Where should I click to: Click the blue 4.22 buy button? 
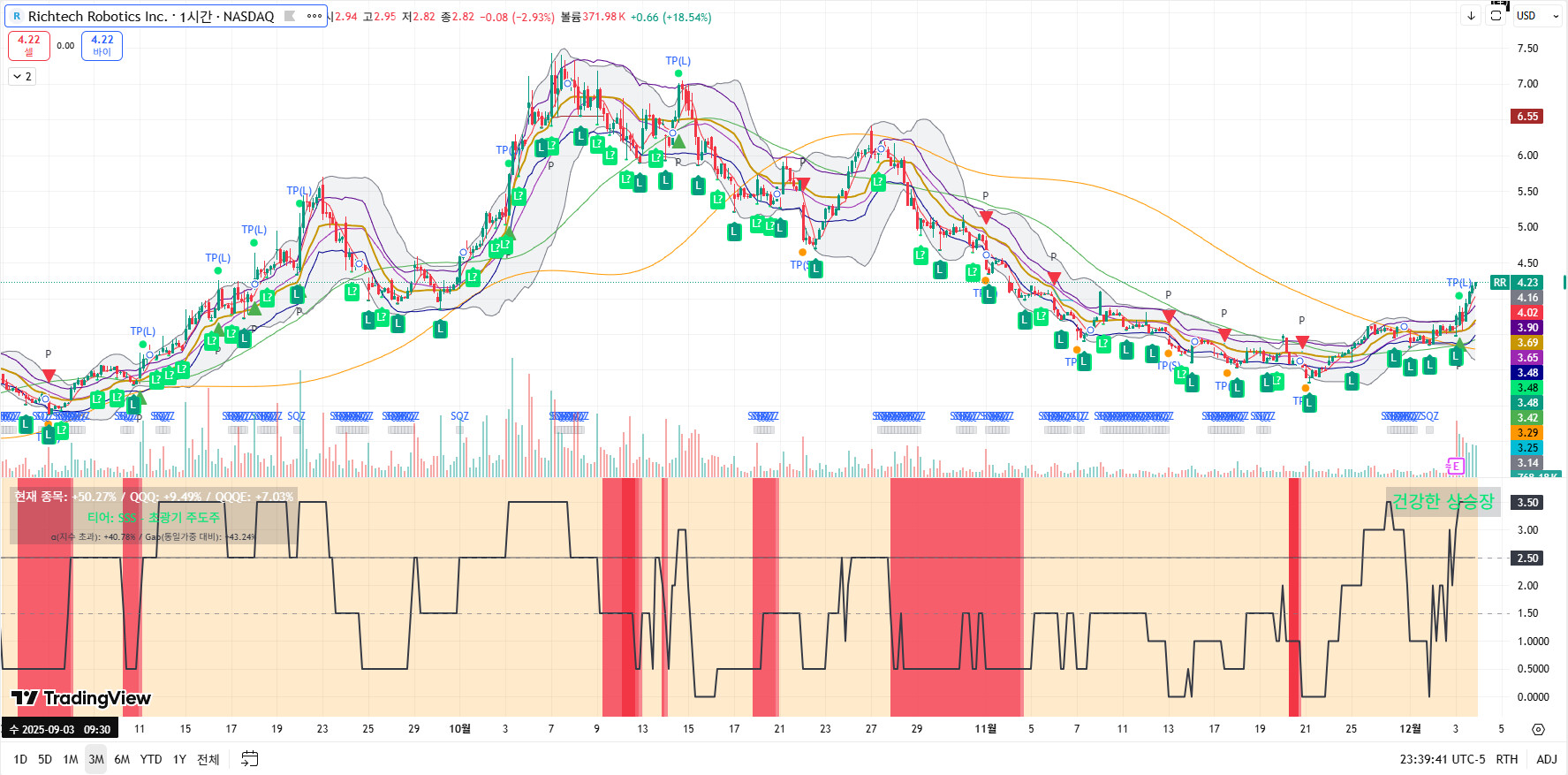(102, 45)
